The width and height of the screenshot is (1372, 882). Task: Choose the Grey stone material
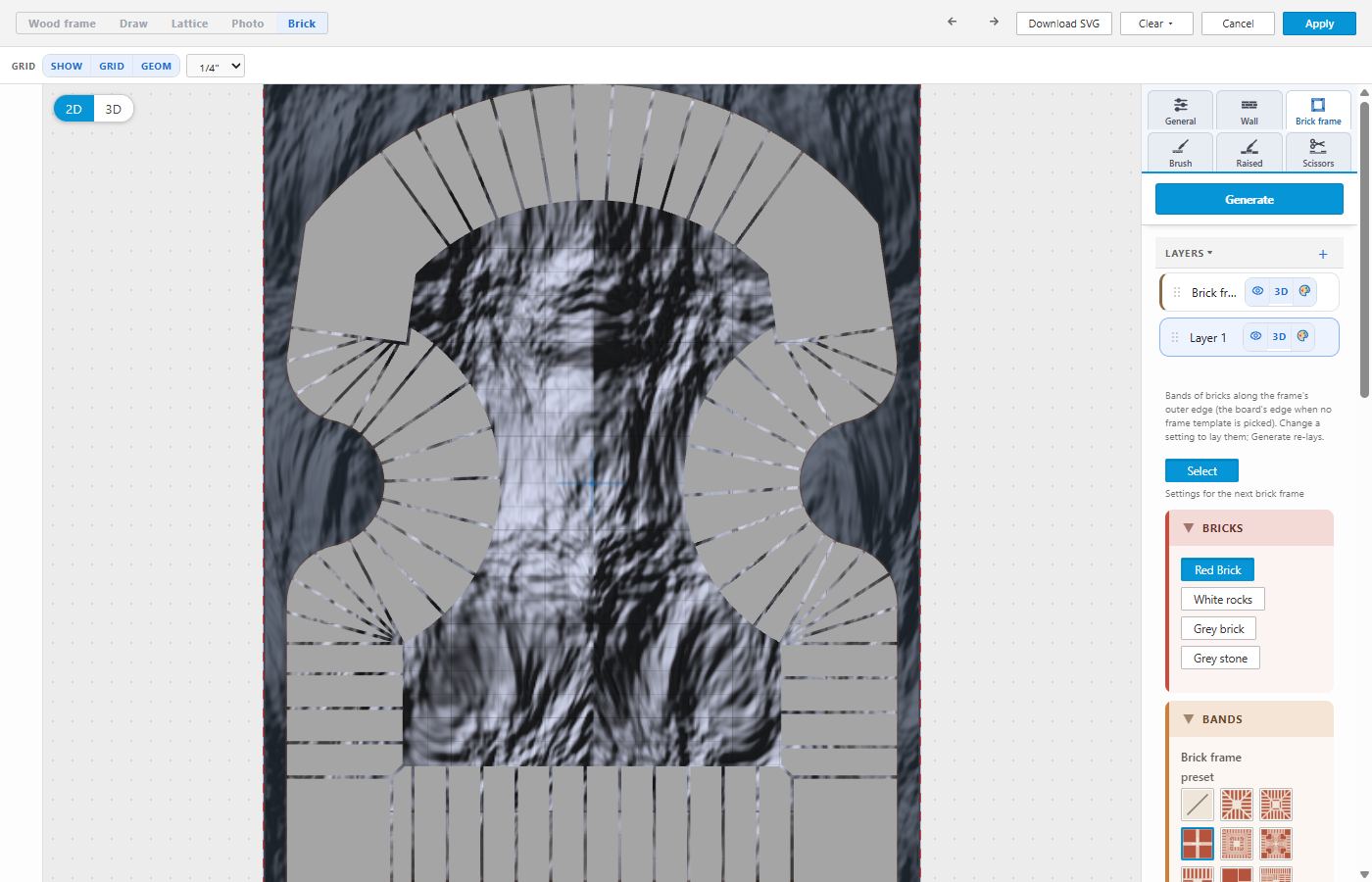[1220, 658]
